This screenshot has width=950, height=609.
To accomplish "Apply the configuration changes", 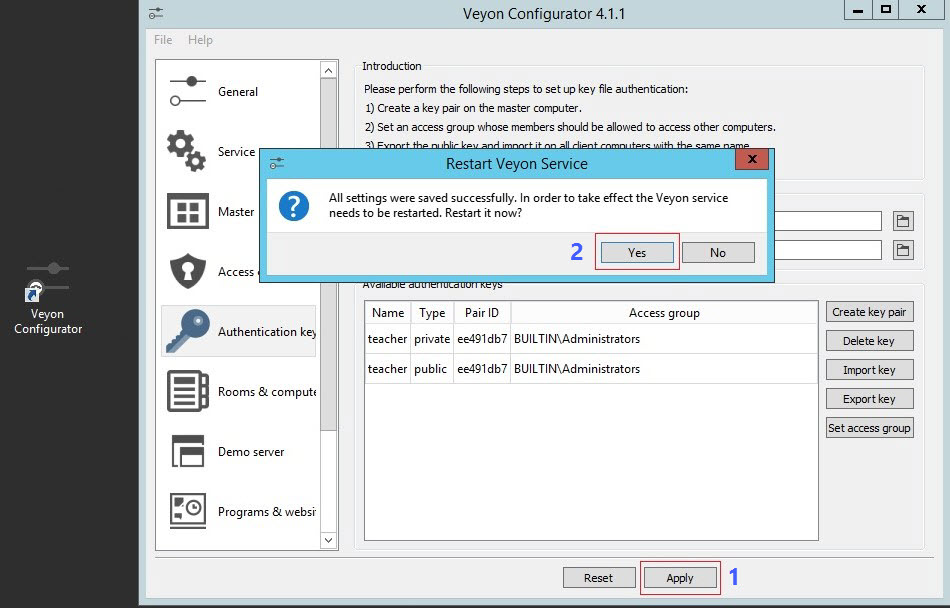I will [680, 577].
